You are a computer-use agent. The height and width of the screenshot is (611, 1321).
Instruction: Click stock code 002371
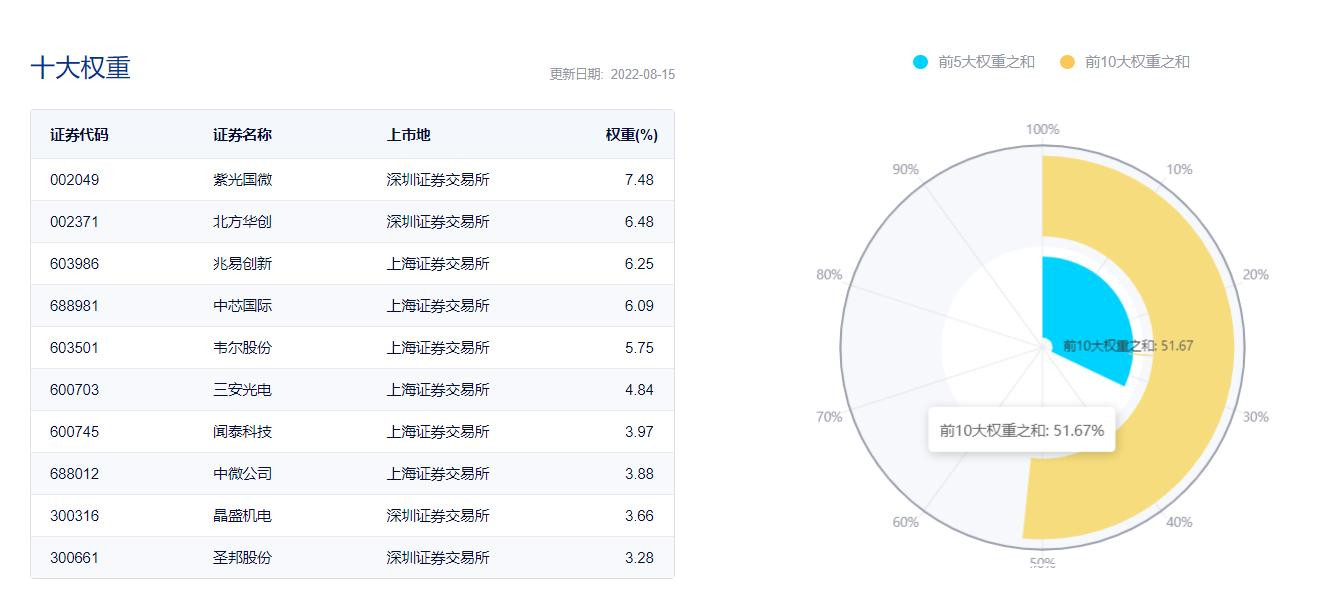[x=75, y=222]
